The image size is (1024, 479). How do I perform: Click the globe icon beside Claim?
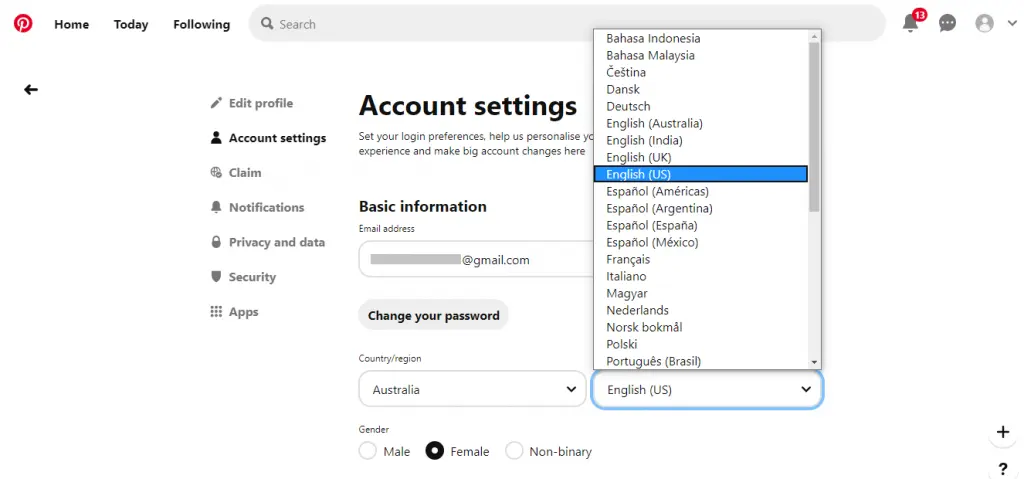[216, 173]
